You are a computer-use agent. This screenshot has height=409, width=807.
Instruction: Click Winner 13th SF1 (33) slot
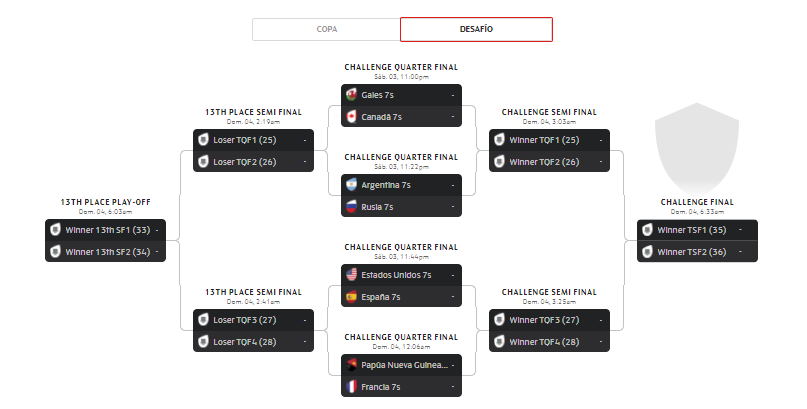pyautogui.click(x=105, y=230)
